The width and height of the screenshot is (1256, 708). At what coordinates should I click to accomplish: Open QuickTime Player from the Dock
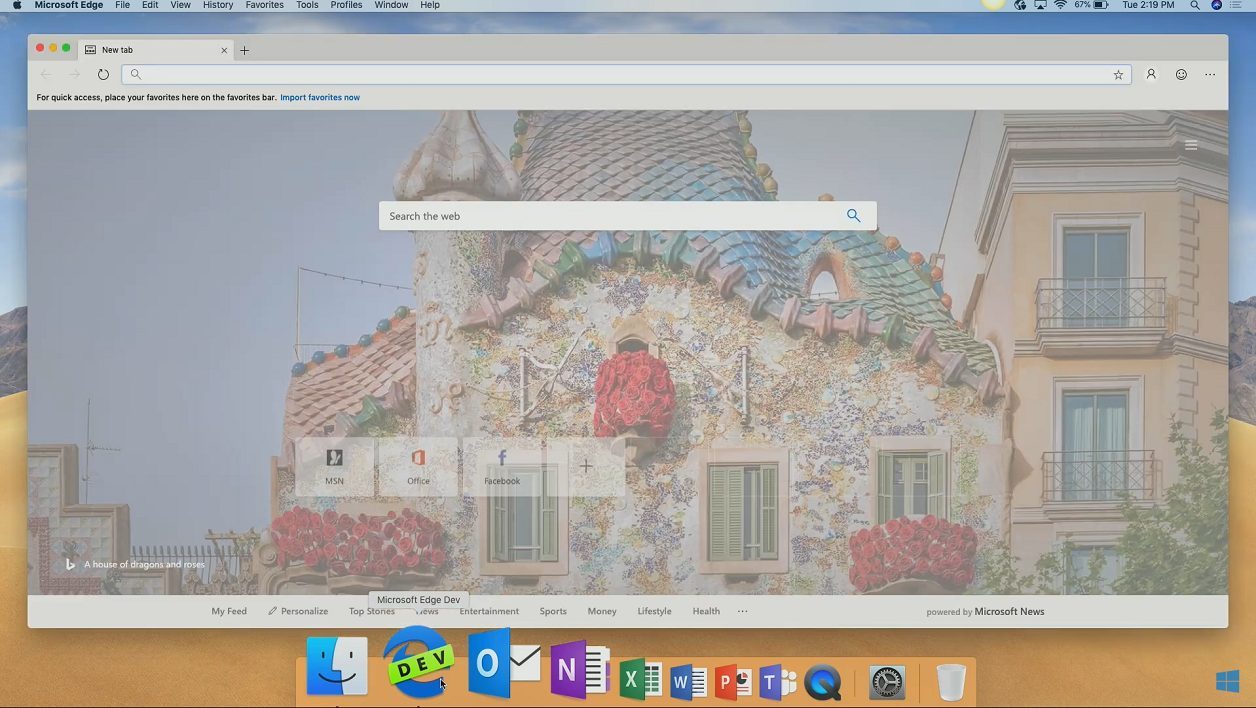point(823,682)
